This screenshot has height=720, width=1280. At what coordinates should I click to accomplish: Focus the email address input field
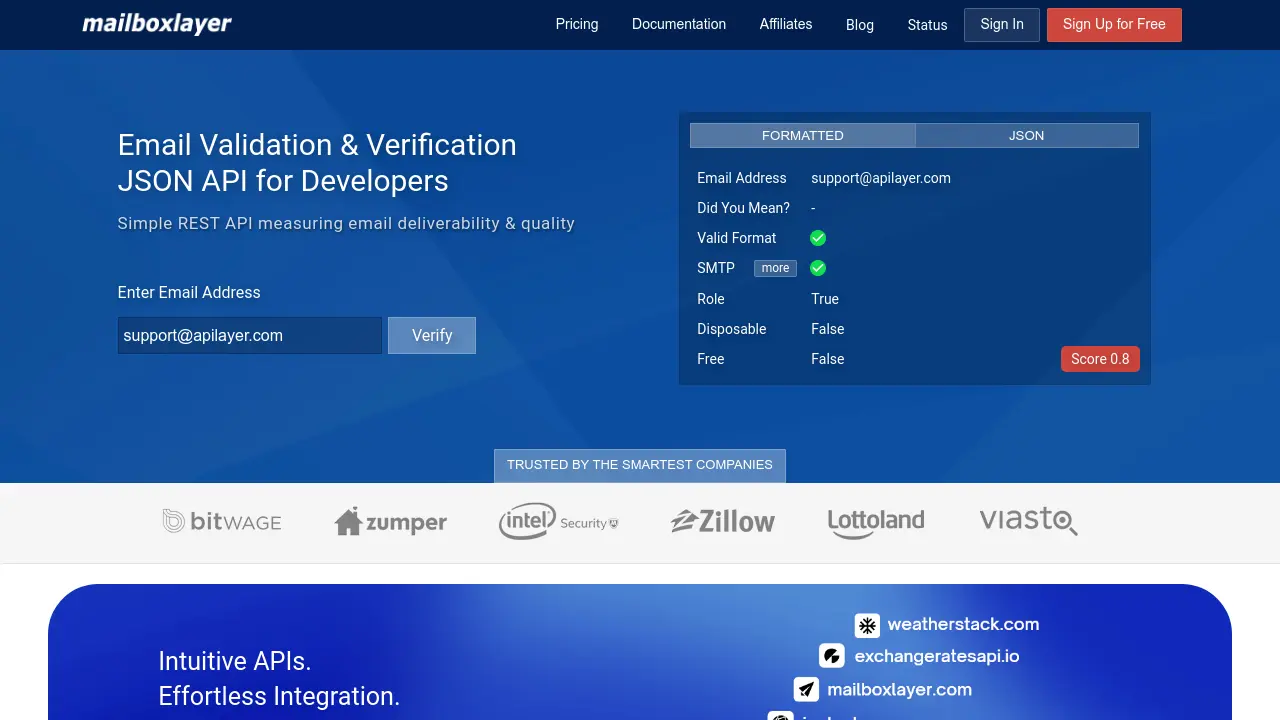(x=250, y=335)
